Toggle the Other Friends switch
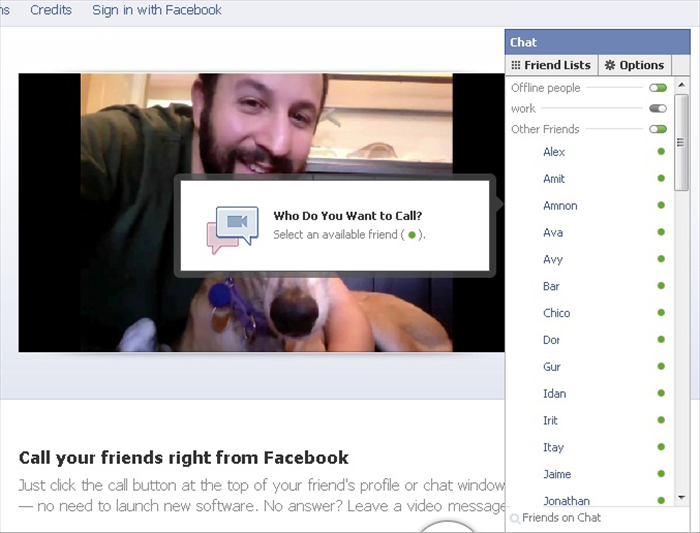This screenshot has width=700, height=533. (x=658, y=129)
